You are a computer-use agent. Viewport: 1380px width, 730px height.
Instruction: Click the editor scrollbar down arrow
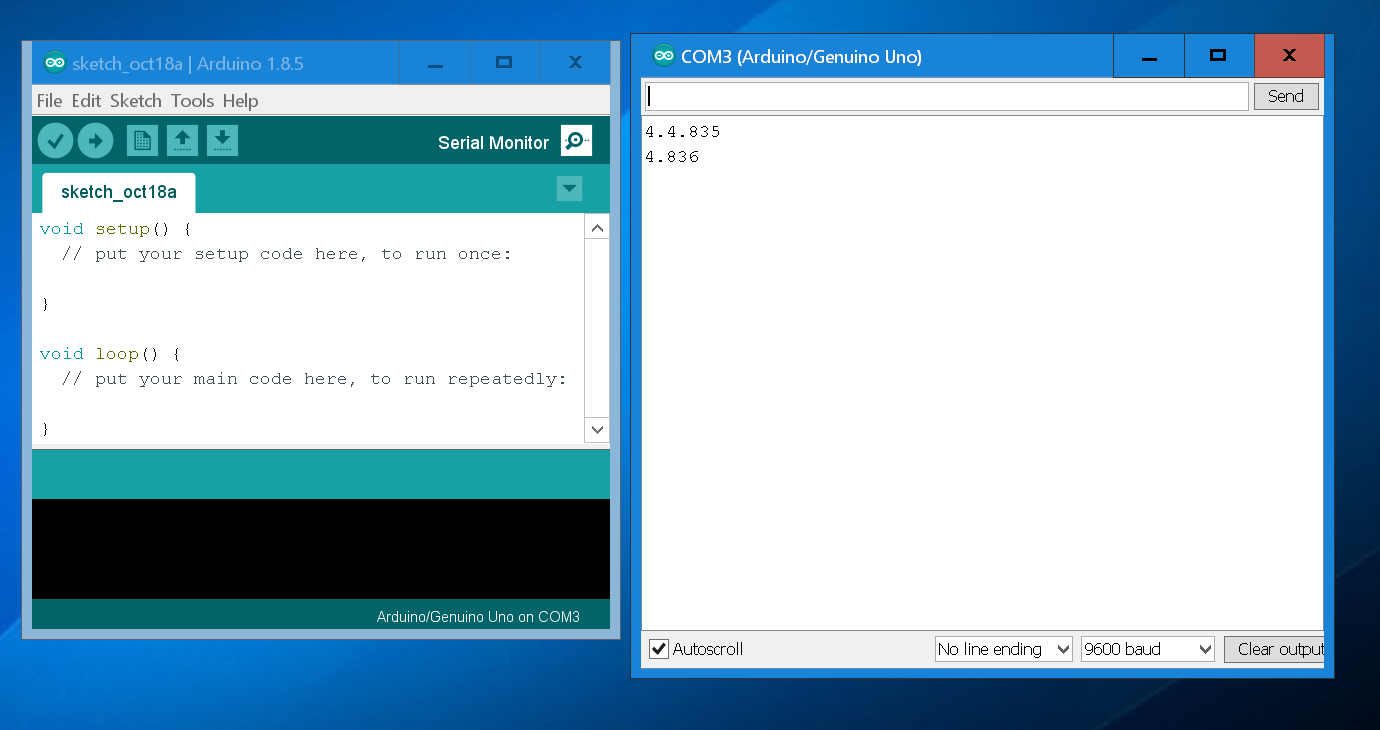click(x=597, y=430)
